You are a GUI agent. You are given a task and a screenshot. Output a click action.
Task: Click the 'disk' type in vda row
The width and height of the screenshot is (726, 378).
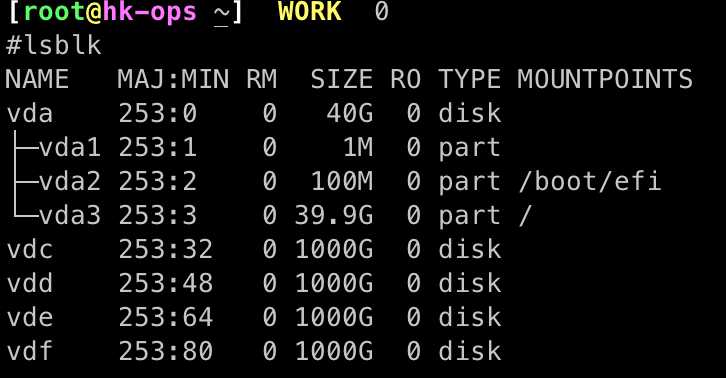point(469,113)
